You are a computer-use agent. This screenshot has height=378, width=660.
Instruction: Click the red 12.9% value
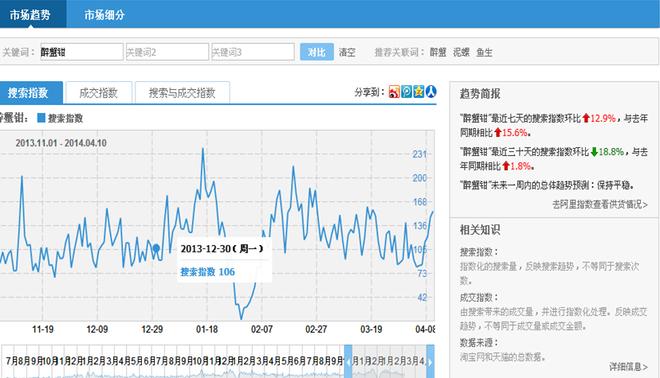[x=603, y=118]
